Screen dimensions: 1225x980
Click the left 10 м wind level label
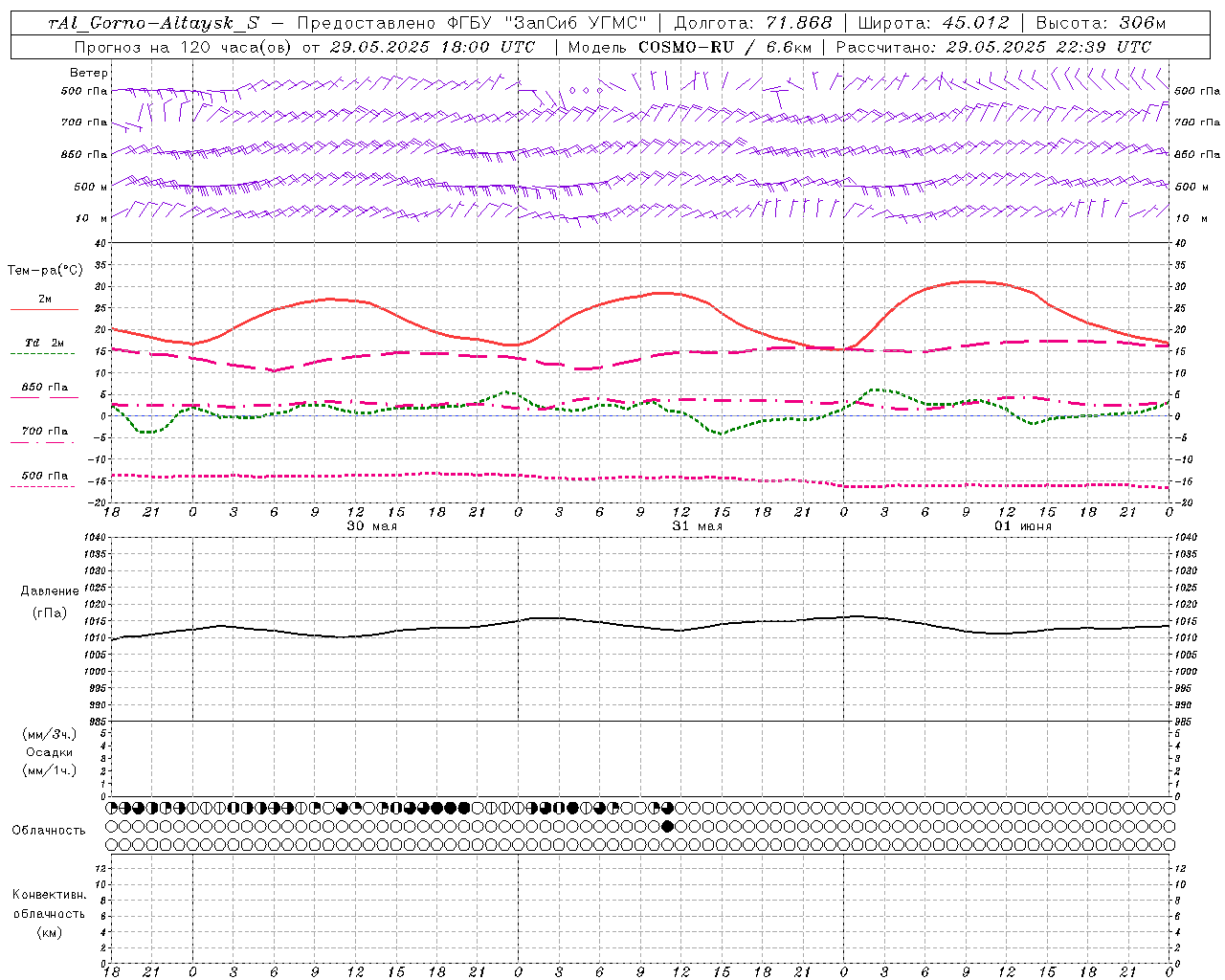pos(91,218)
